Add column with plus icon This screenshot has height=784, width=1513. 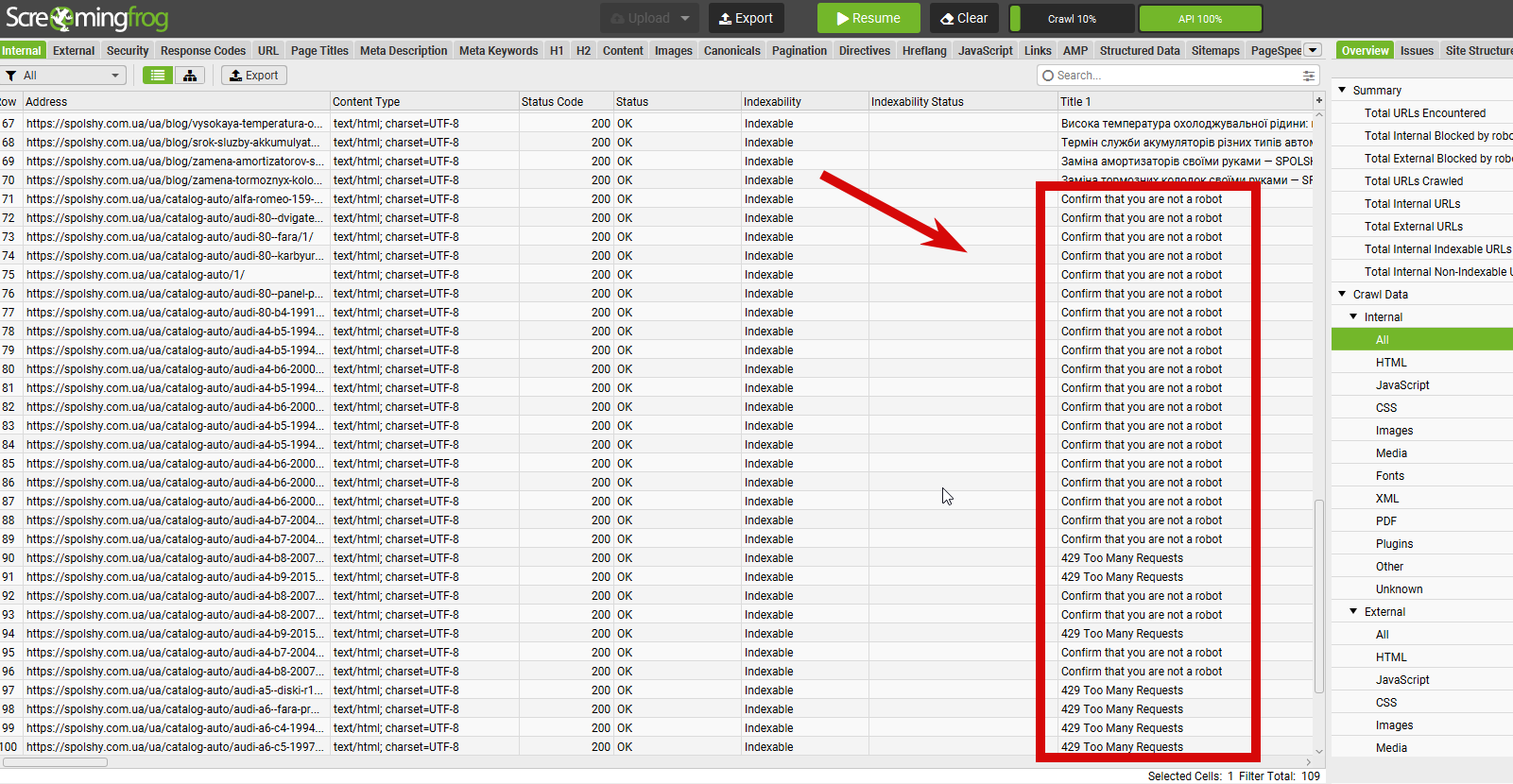point(1318,100)
